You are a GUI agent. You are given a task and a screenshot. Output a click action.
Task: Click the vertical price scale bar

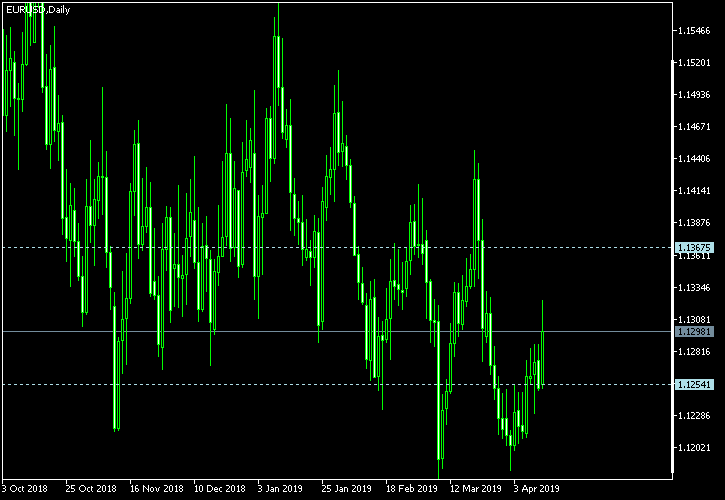point(672,267)
